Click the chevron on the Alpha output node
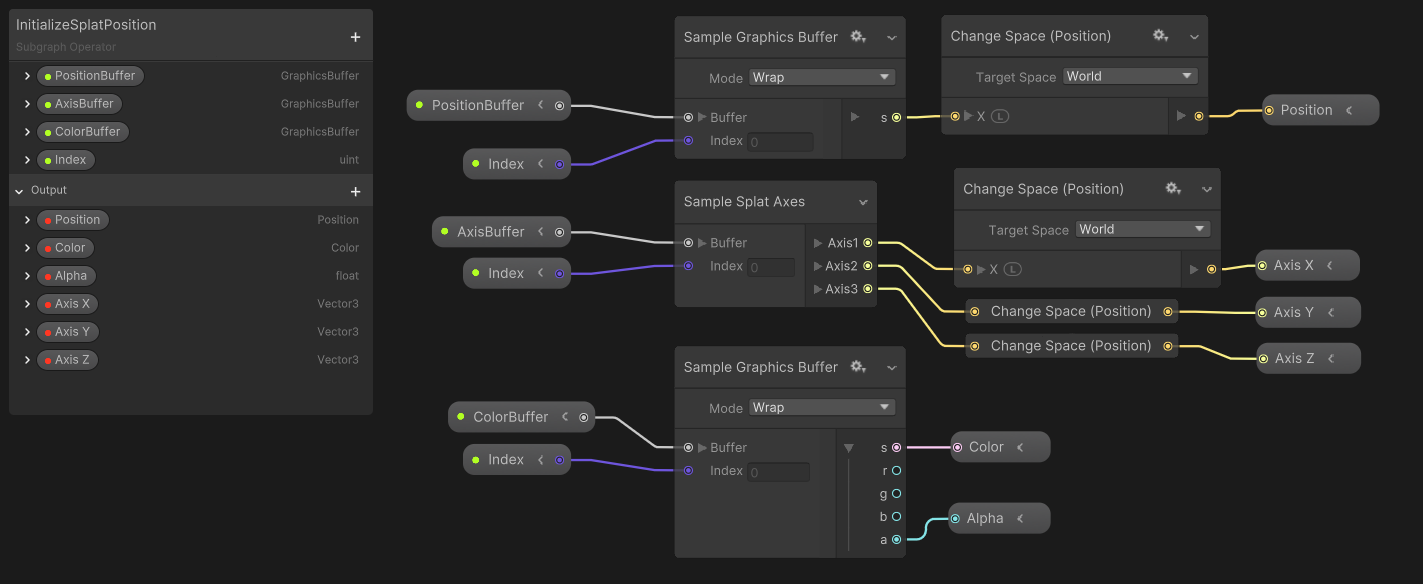This screenshot has width=1423, height=584. 1020,518
